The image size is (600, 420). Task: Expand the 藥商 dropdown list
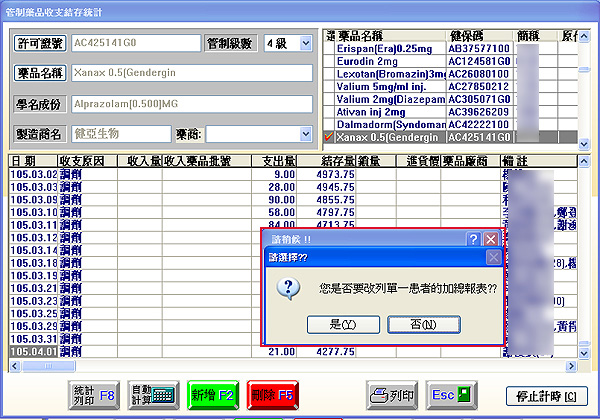point(305,132)
